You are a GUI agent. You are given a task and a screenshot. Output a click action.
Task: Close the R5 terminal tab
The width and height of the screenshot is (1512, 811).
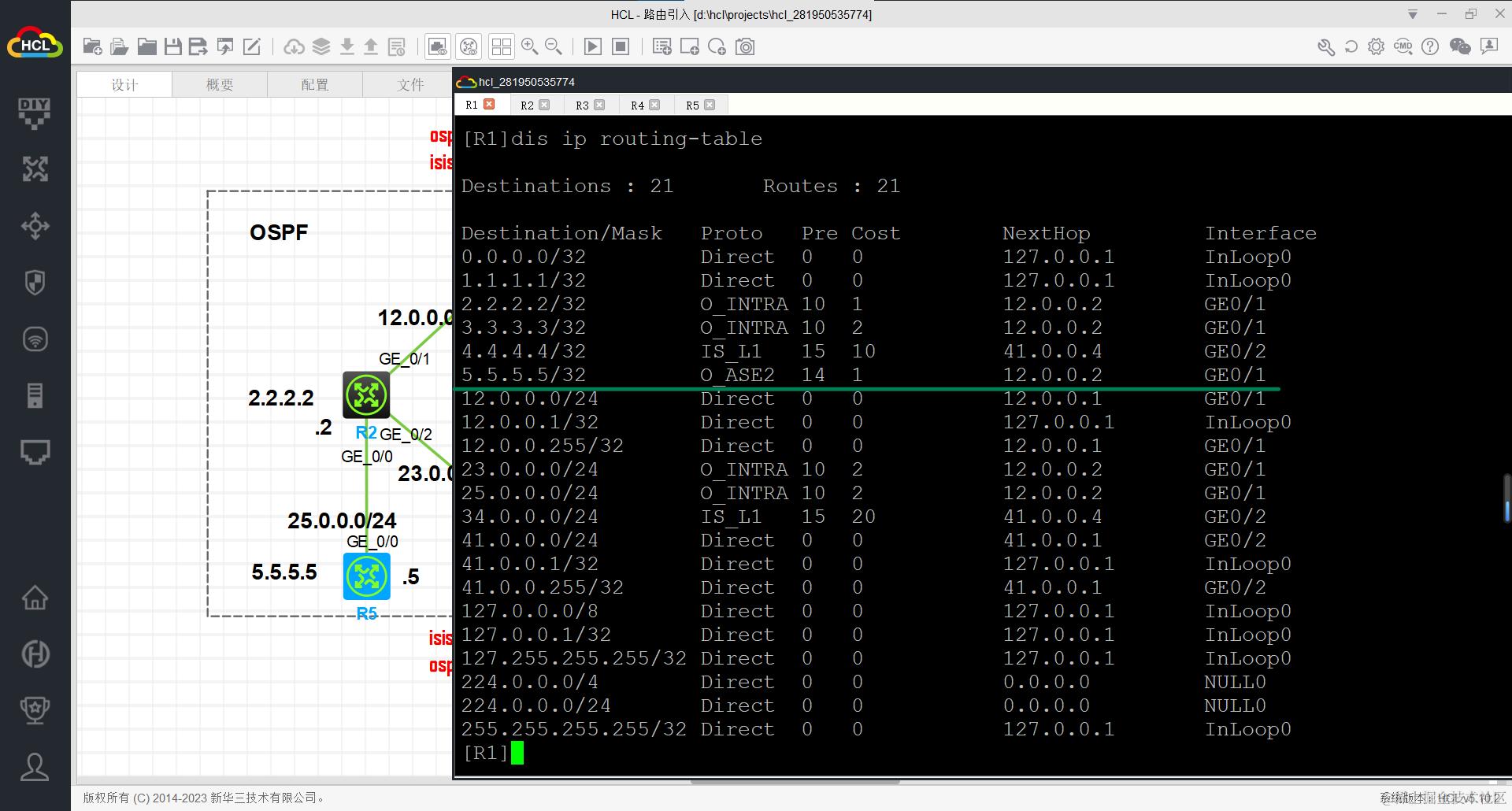coord(710,105)
